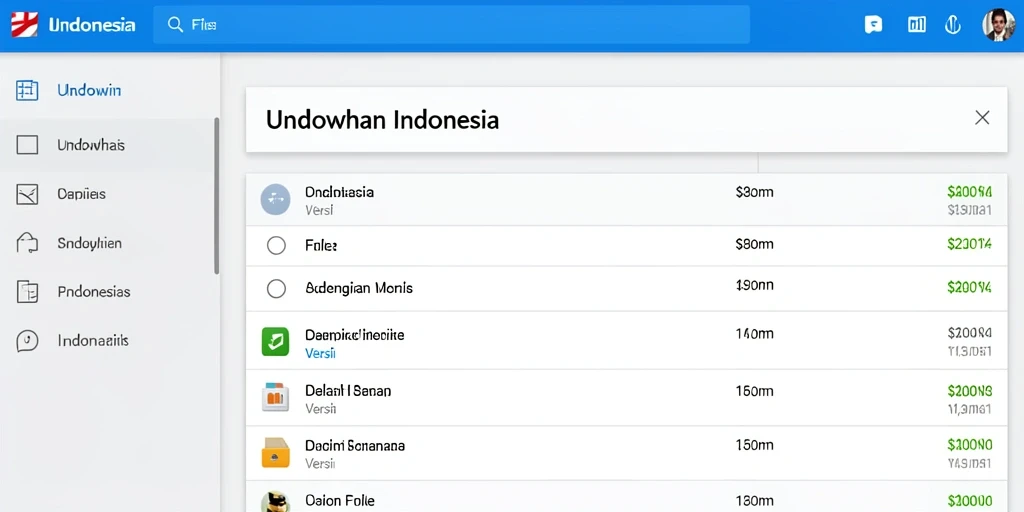Click the grid icon beside Undowin
The height and width of the screenshot is (512, 1024).
(x=27, y=90)
